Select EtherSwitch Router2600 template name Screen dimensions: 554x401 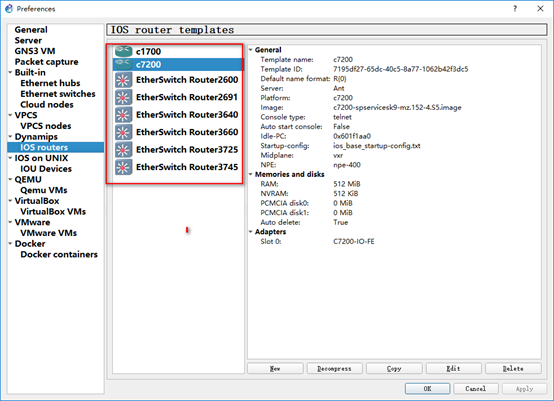(187, 80)
